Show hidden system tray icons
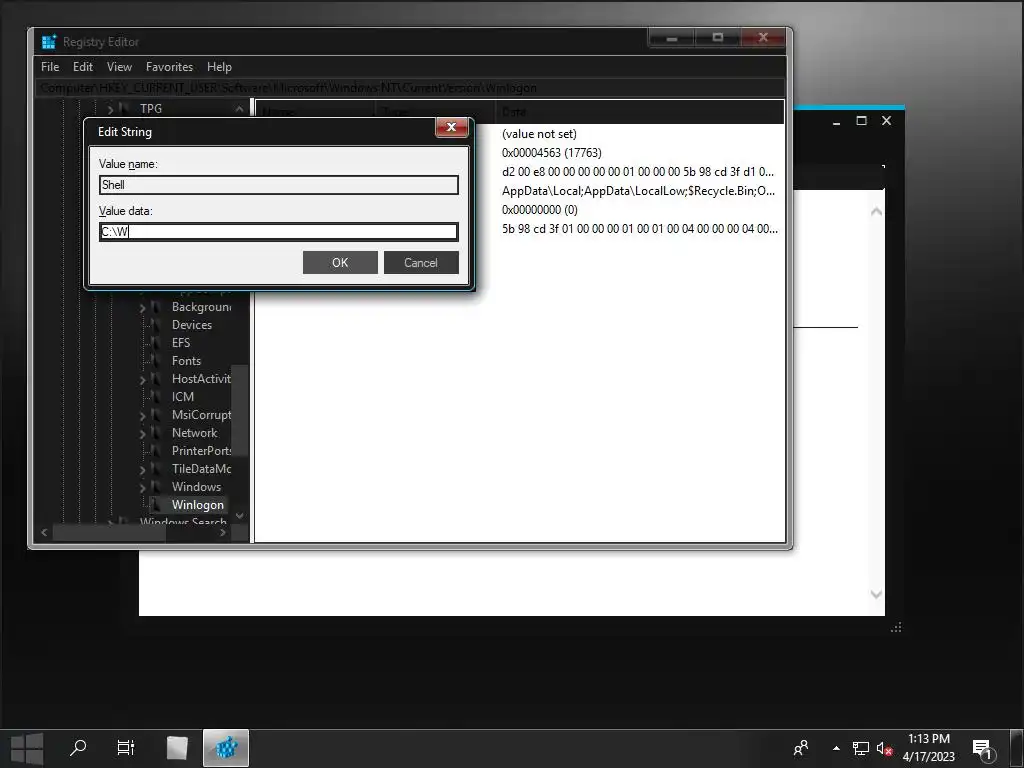1024x768 pixels. (x=836, y=748)
